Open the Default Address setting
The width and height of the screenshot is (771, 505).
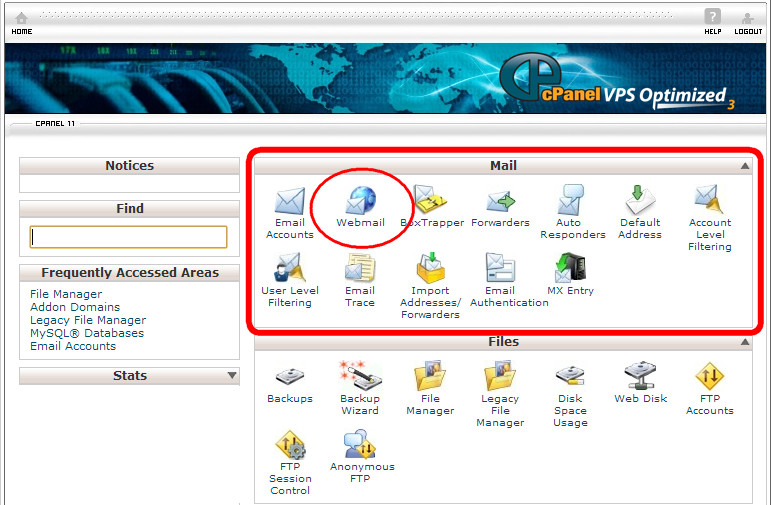(x=640, y=199)
